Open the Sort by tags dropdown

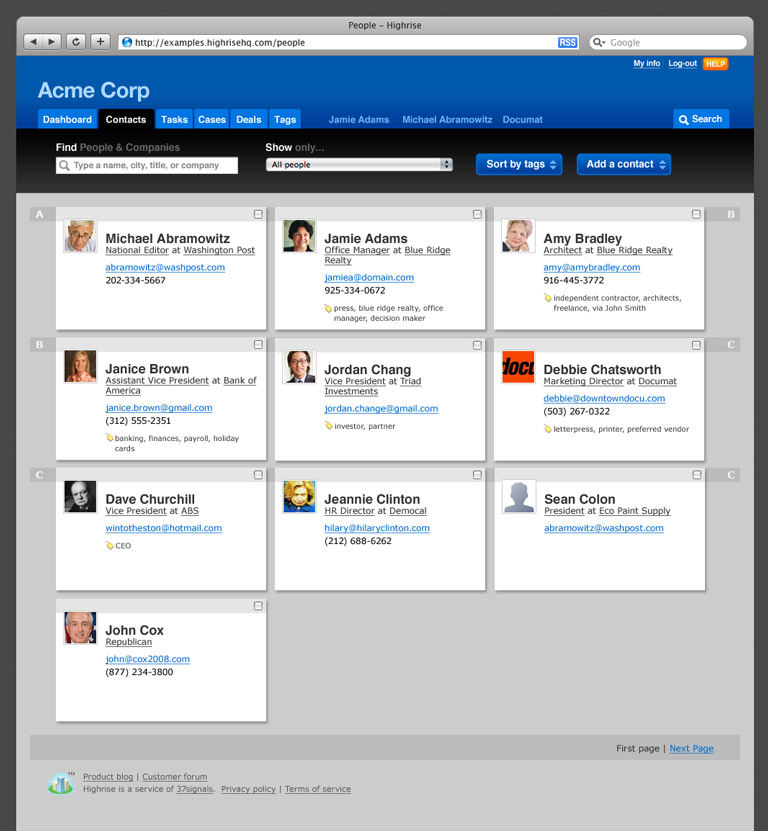(519, 164)
